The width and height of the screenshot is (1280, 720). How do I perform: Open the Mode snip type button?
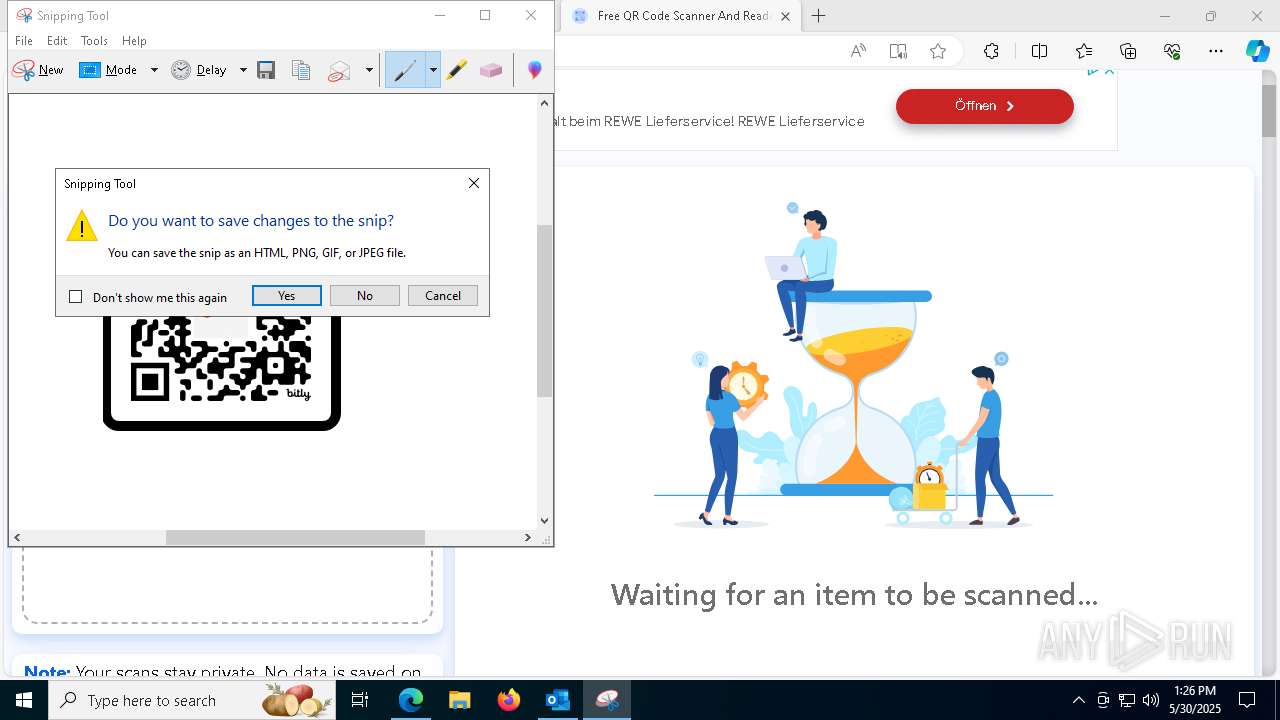[109, 70]
